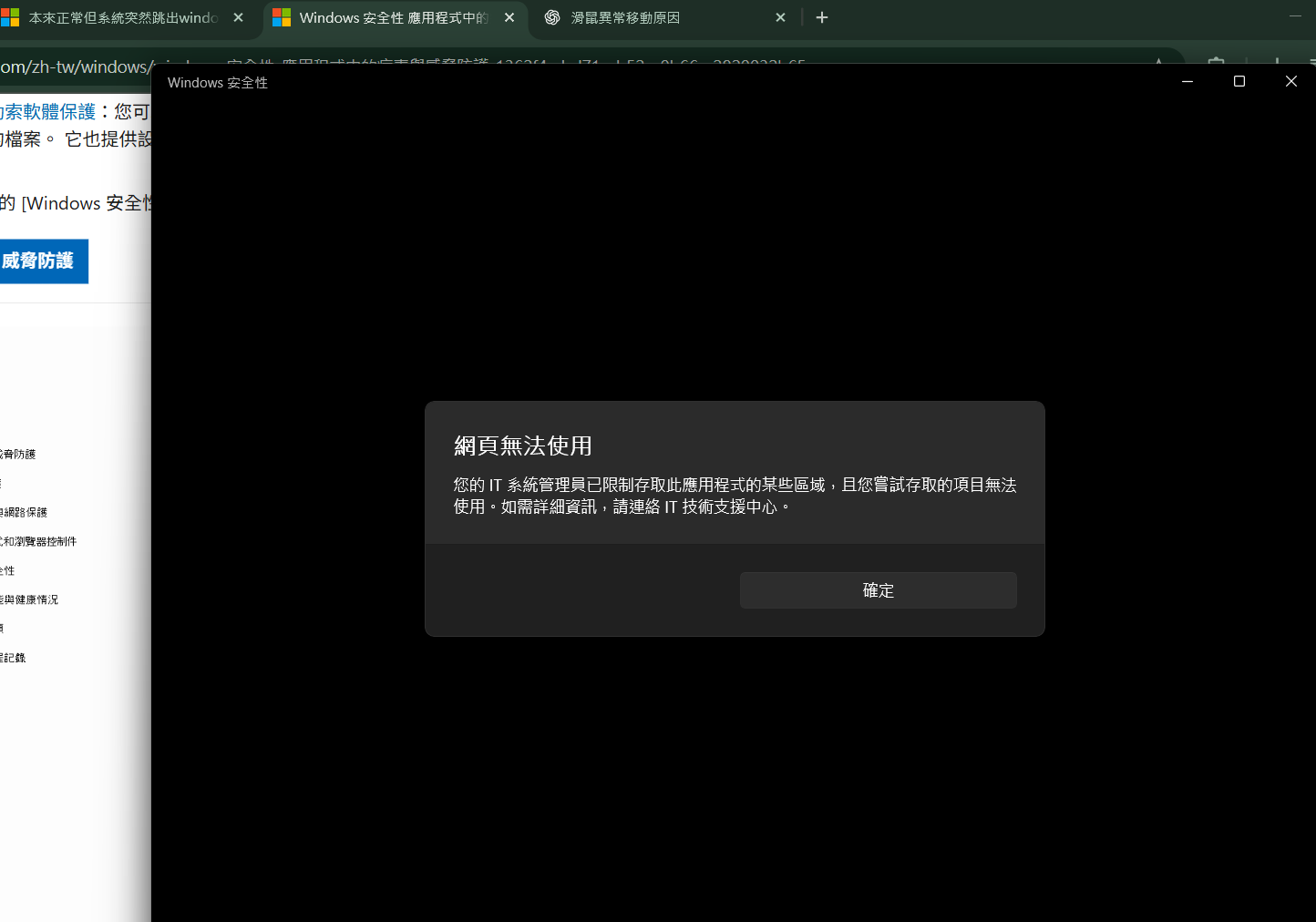Close the first browser tab
1316x922 pixels.
238,17
